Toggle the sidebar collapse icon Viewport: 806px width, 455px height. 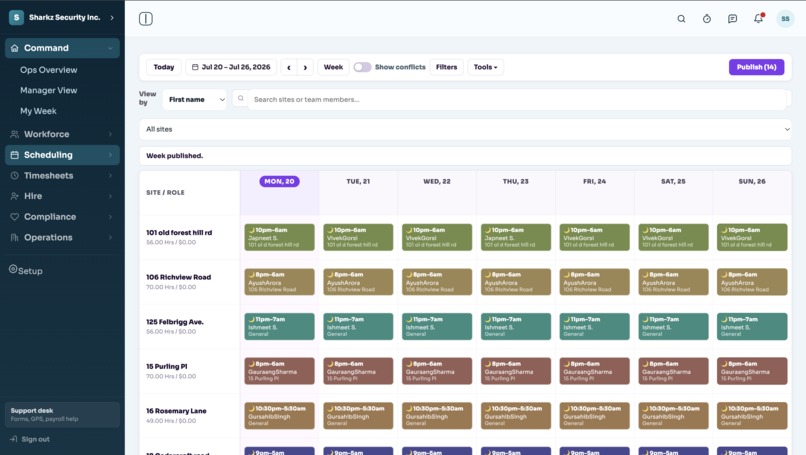point(145,19)
